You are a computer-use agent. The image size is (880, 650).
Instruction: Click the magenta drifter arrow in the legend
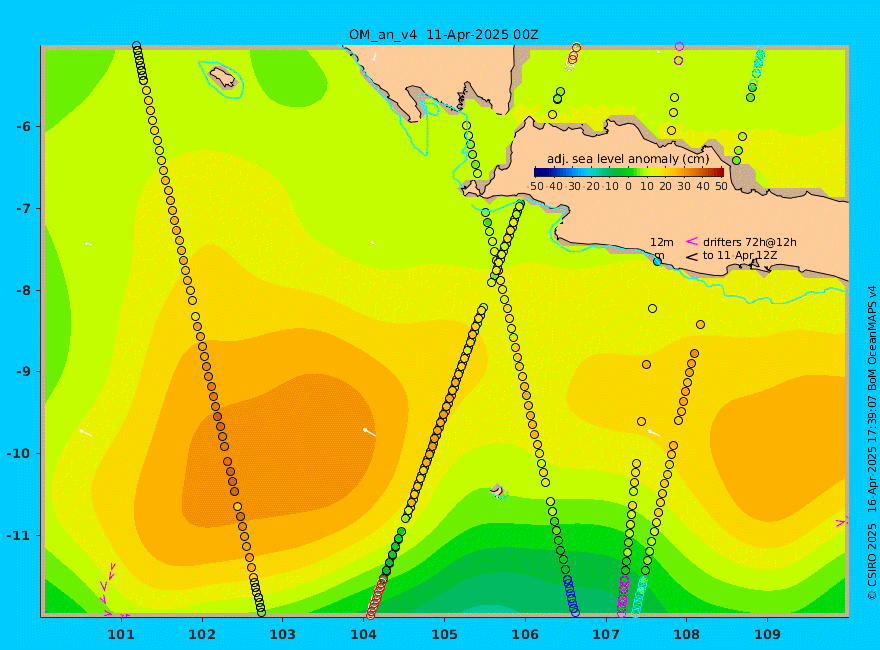[691, 241]
